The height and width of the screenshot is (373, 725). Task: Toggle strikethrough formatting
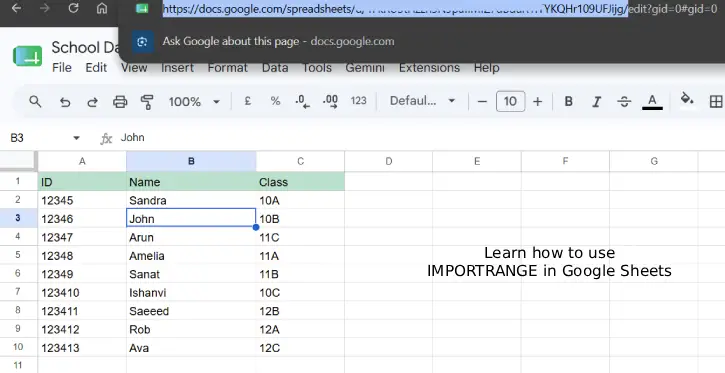point(624,101)
